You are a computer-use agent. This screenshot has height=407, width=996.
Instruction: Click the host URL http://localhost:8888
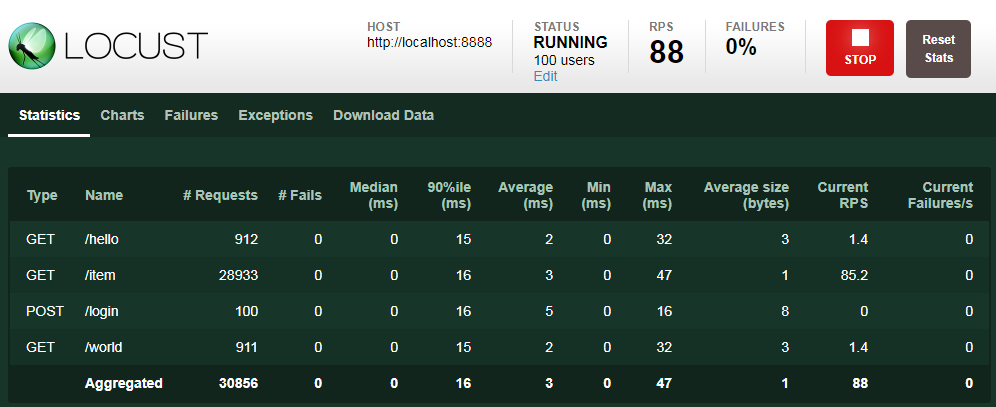tap(429, 43)
